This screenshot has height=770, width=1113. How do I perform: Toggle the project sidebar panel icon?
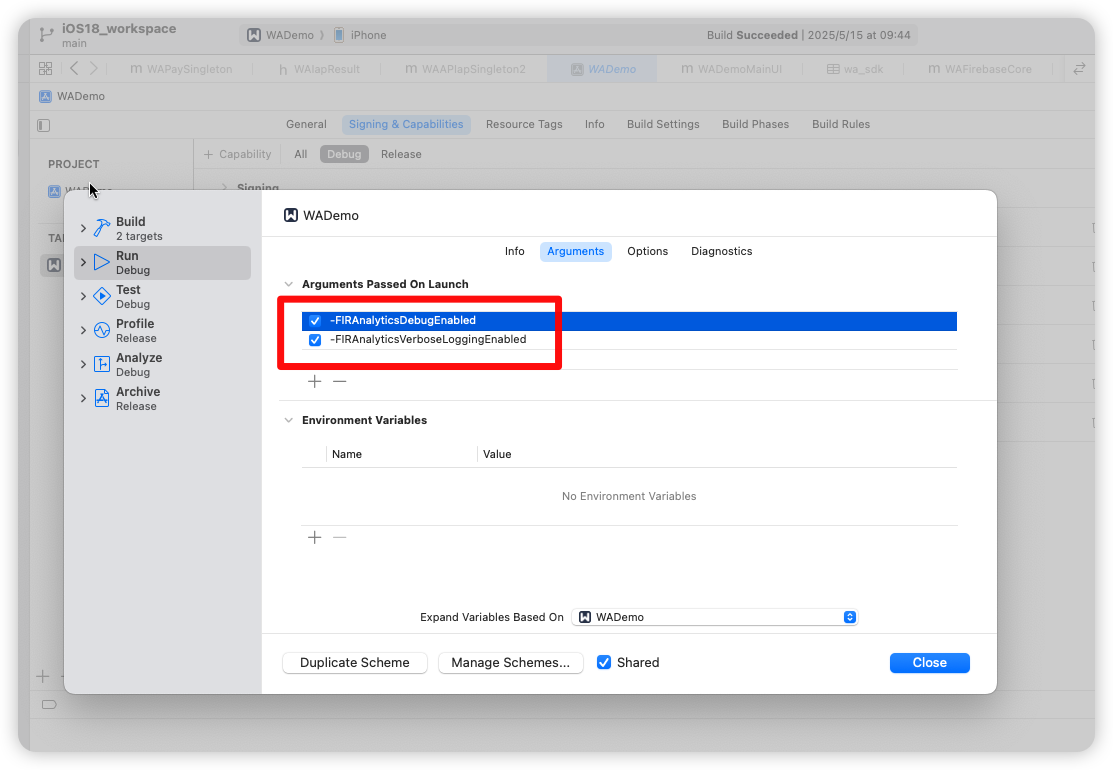43,126
